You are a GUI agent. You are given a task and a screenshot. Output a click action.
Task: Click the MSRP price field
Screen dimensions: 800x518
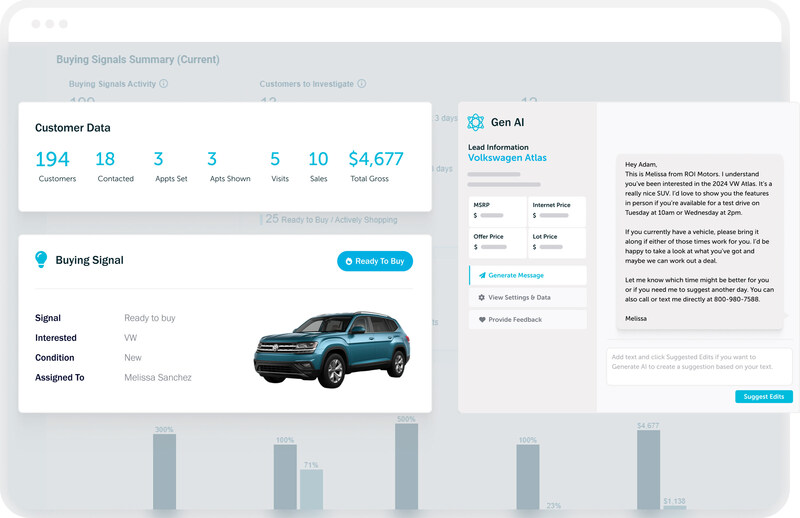497,210
